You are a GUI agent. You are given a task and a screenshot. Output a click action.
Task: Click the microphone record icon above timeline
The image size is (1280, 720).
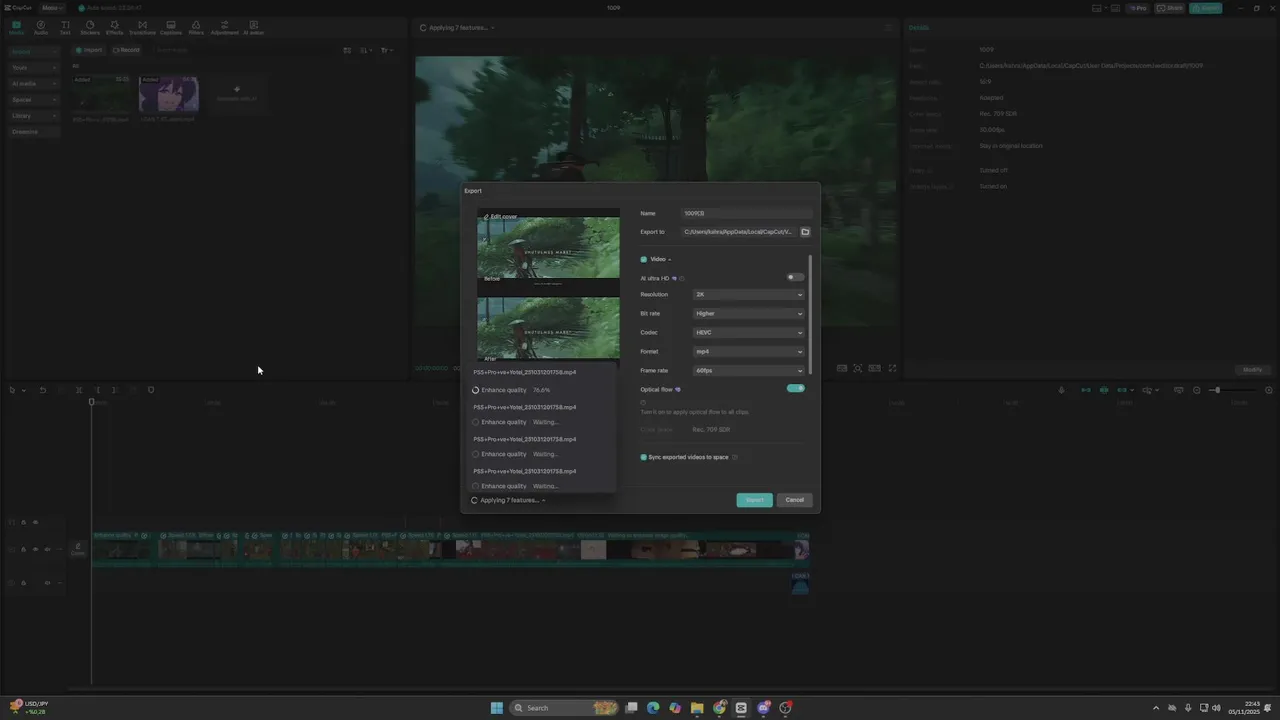[1062, 390]
